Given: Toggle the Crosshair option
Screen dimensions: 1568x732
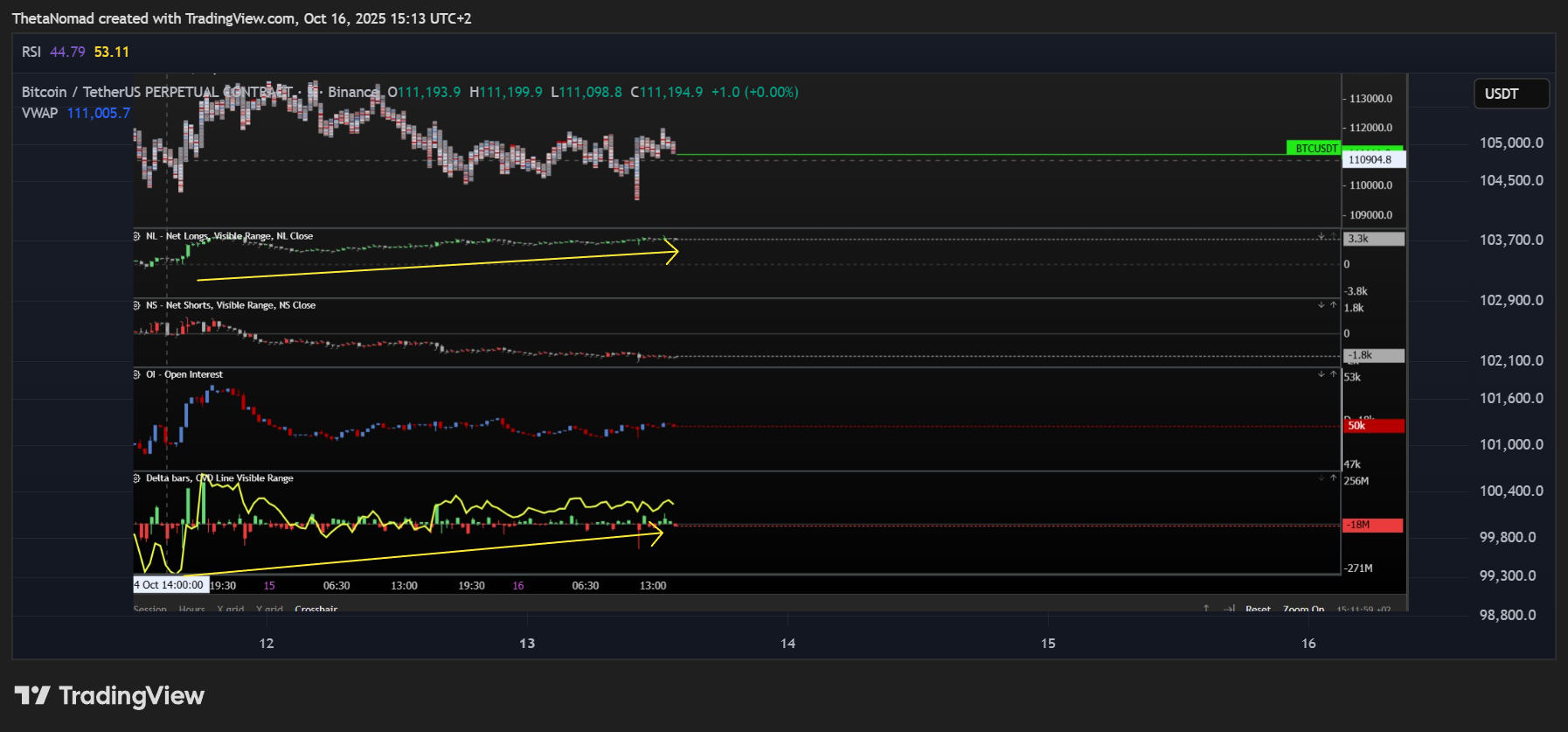Looking at the screenshot, I should (316, 610).
